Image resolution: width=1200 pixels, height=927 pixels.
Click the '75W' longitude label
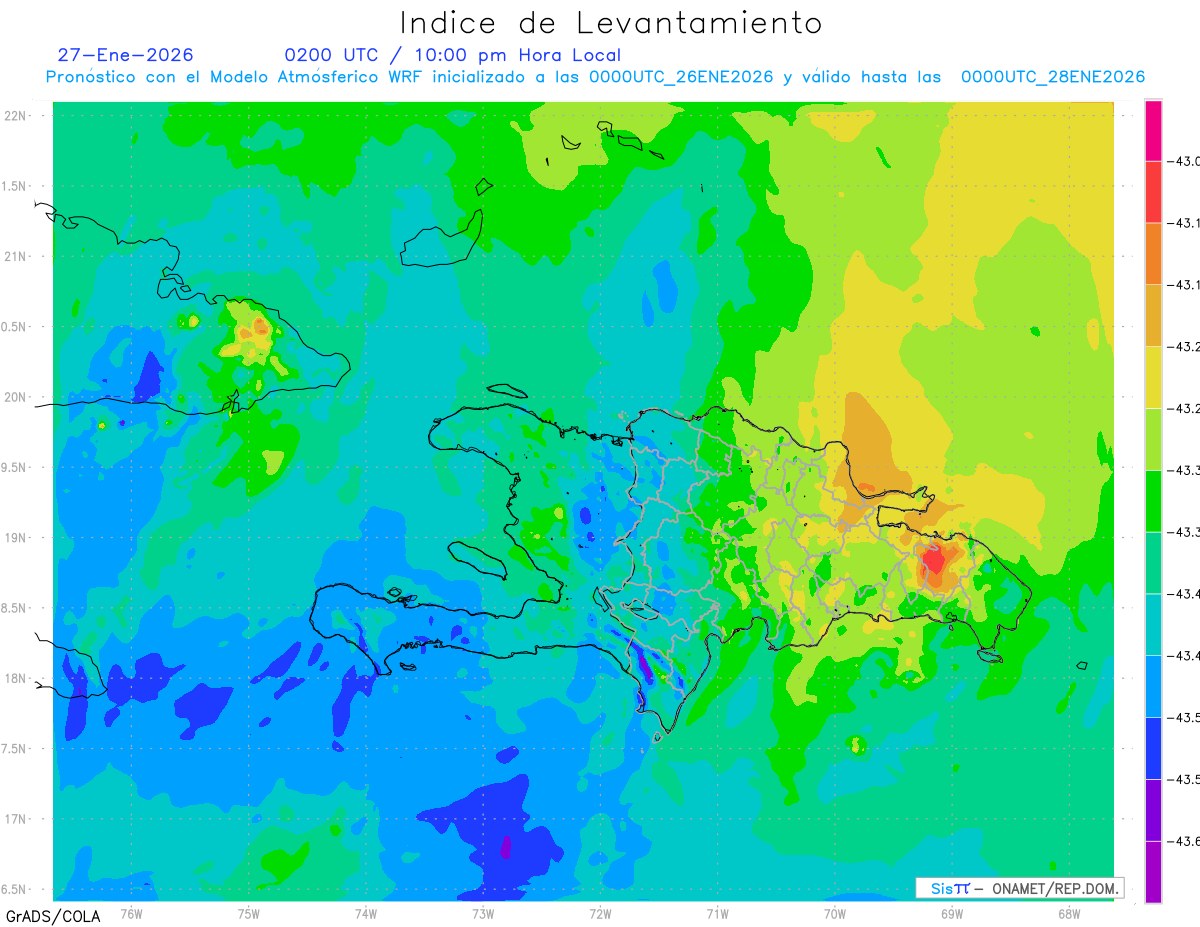tap(249, 913)
